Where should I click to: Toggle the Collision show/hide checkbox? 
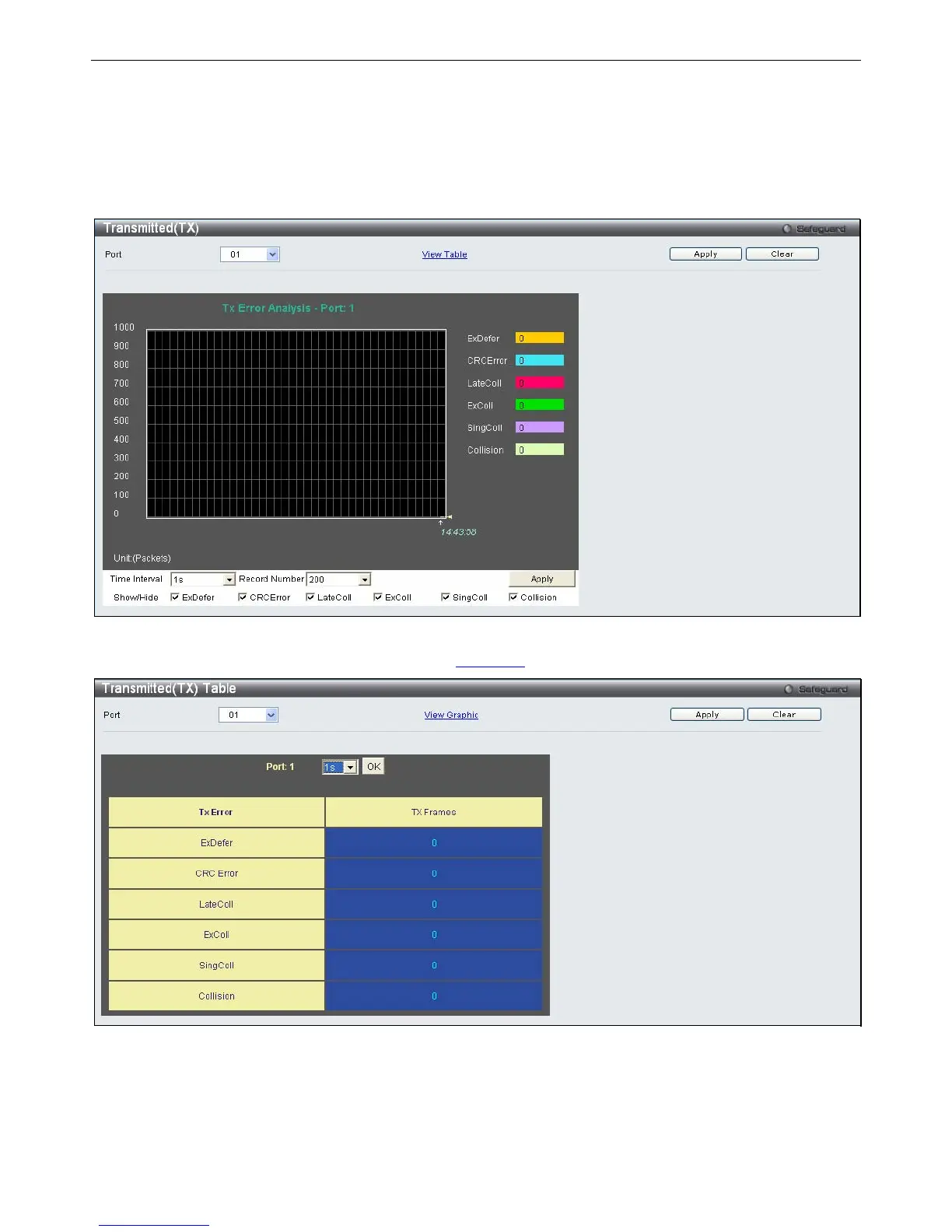(513, 597)
